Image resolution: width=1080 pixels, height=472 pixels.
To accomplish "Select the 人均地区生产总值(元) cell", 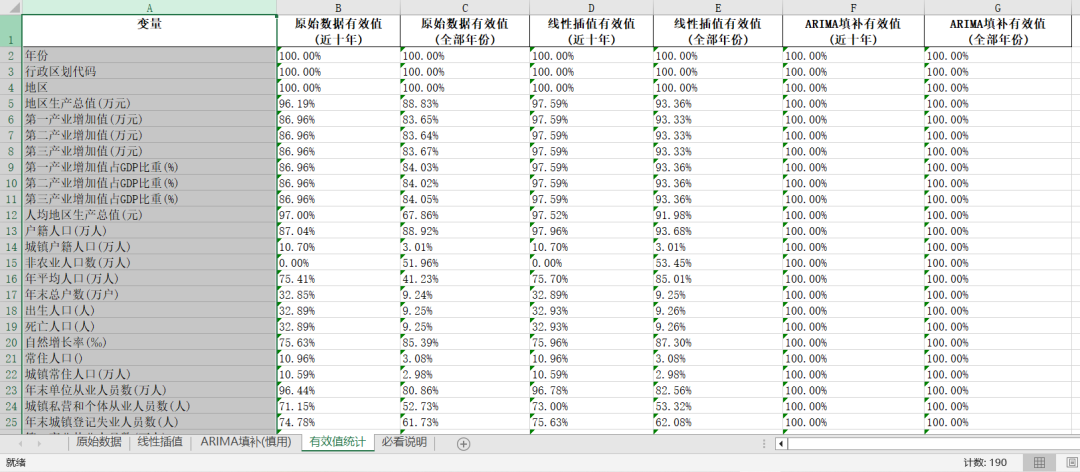I will coord(149,215).
